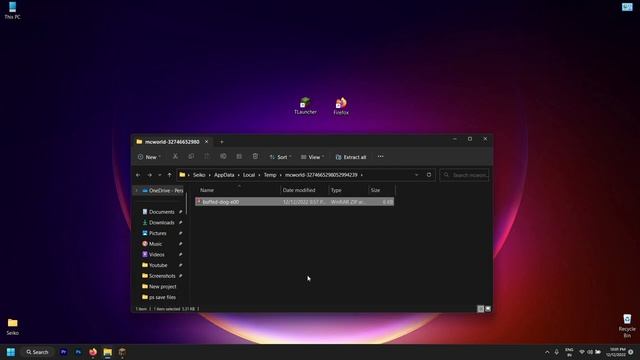The width and height of the screenshot is (640, 360).
Task: Click the taskbar Search box
Action: click(x=37, y=352)
